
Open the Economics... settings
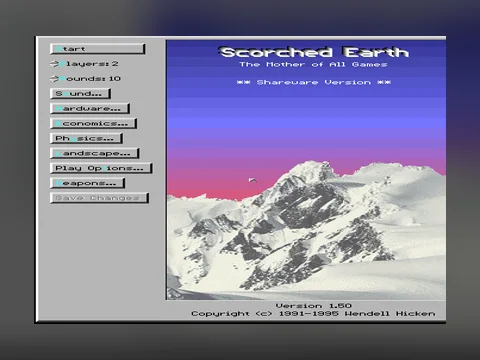pos(93,123)
